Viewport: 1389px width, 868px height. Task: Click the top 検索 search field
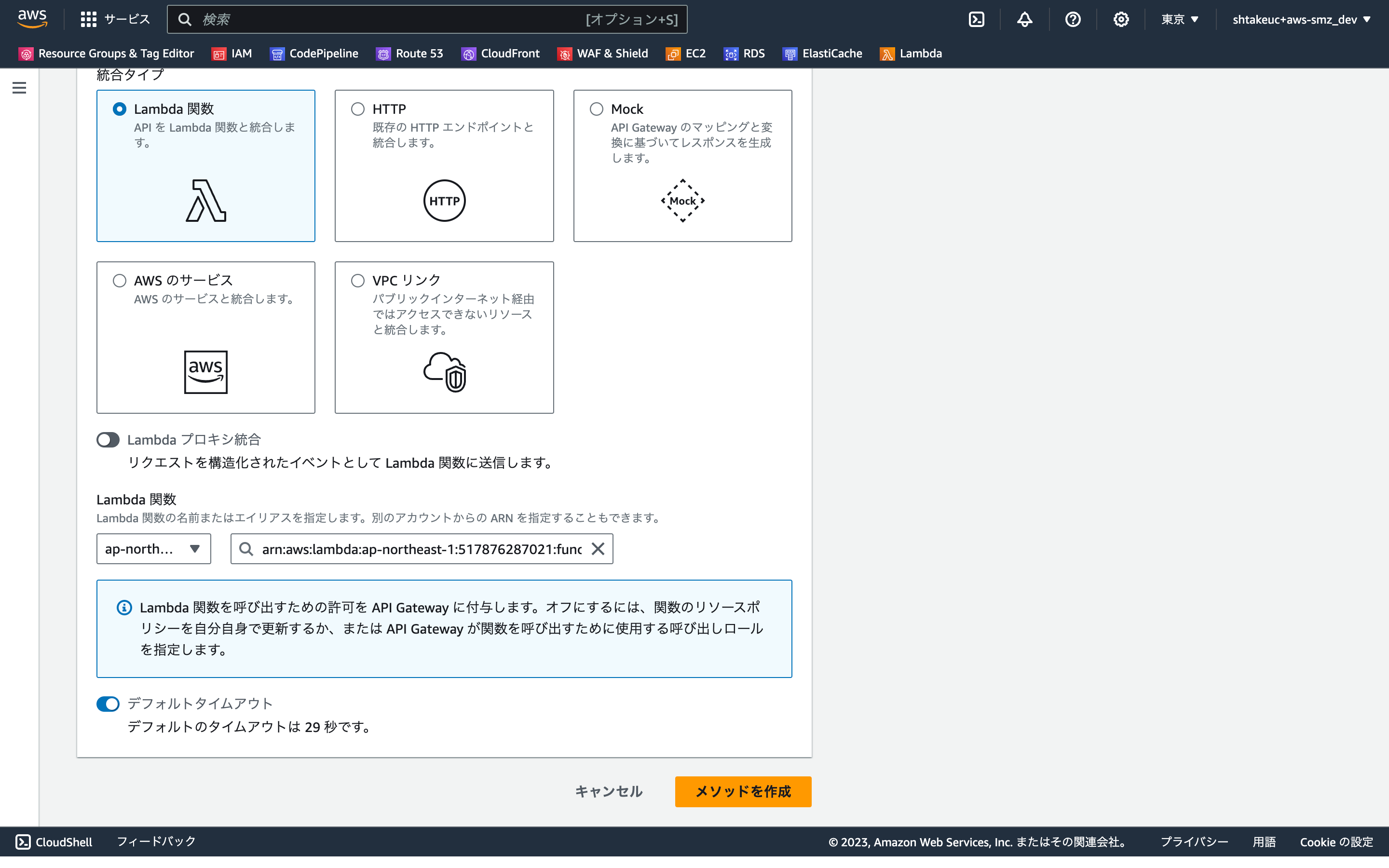click(x=427, y=19)
